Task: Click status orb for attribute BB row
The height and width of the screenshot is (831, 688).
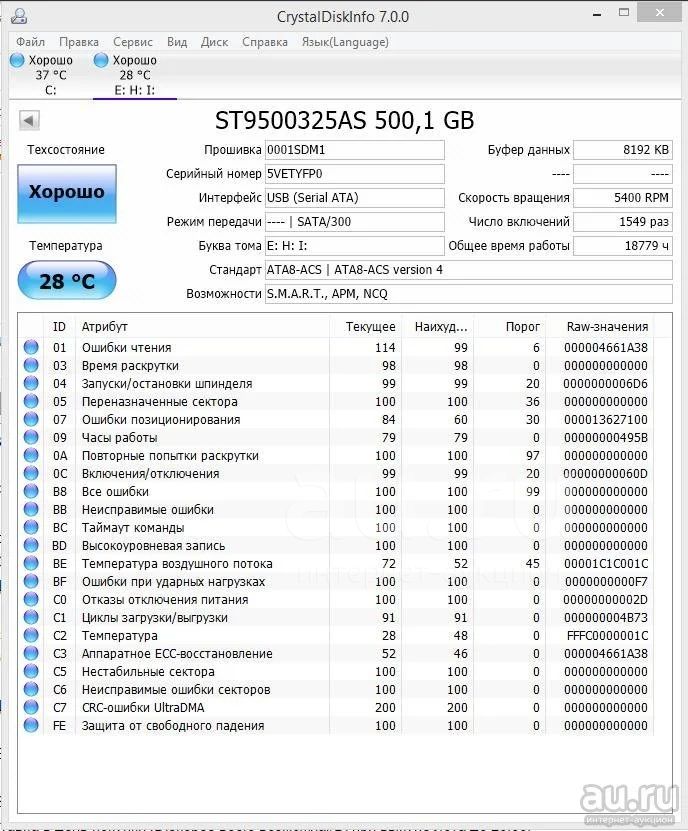Action: coord(31,509)
